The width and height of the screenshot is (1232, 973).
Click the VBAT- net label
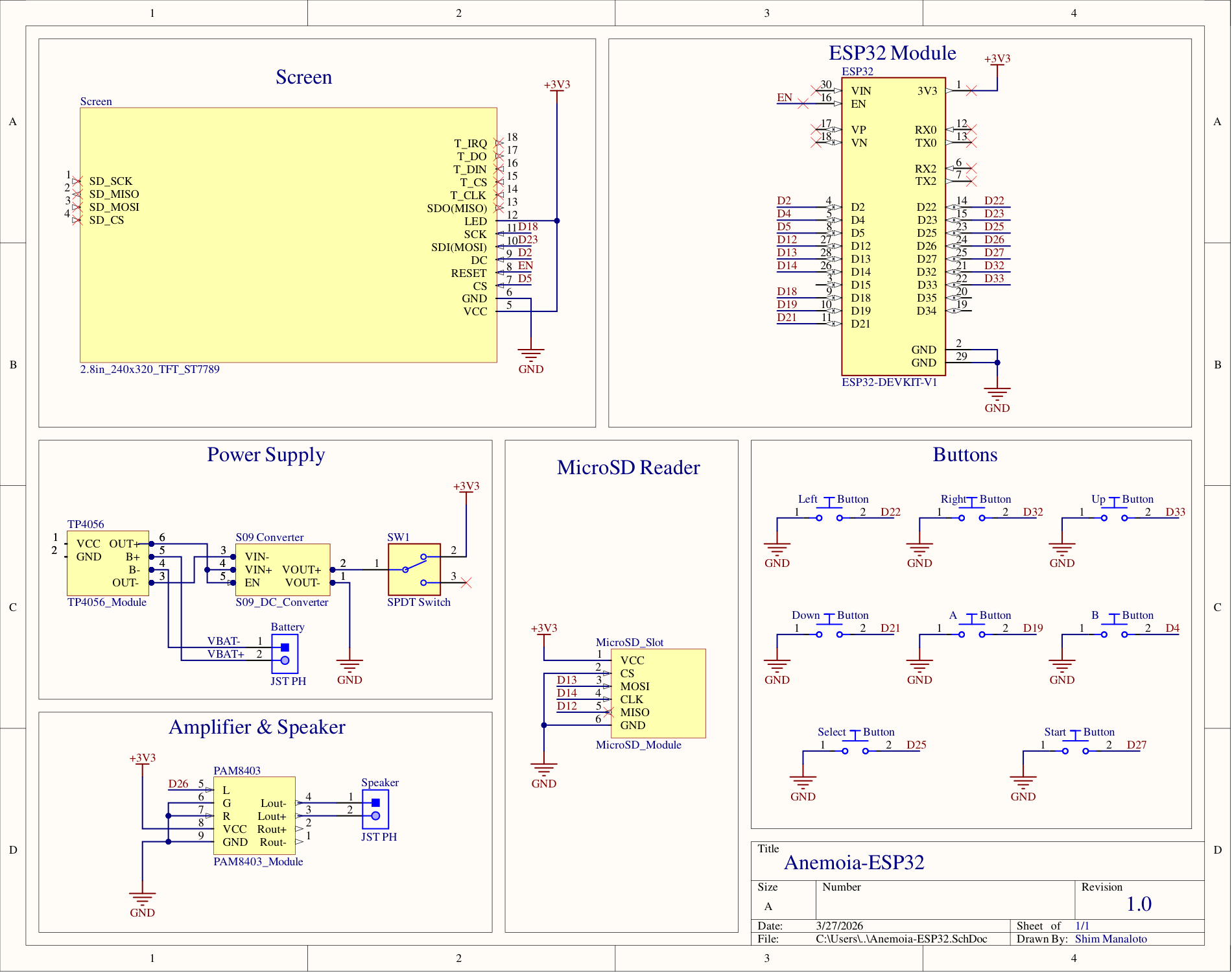tap(224, 642)
